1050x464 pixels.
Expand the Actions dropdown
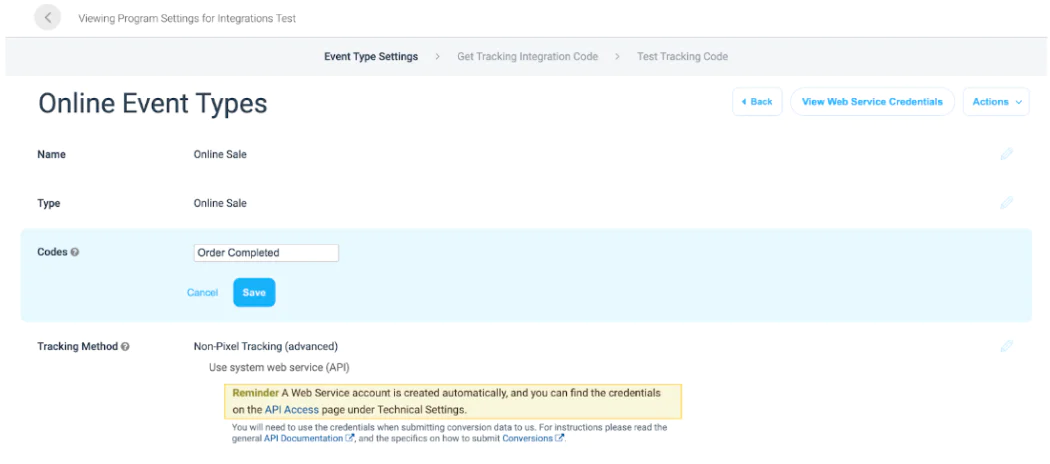point(996,102)
